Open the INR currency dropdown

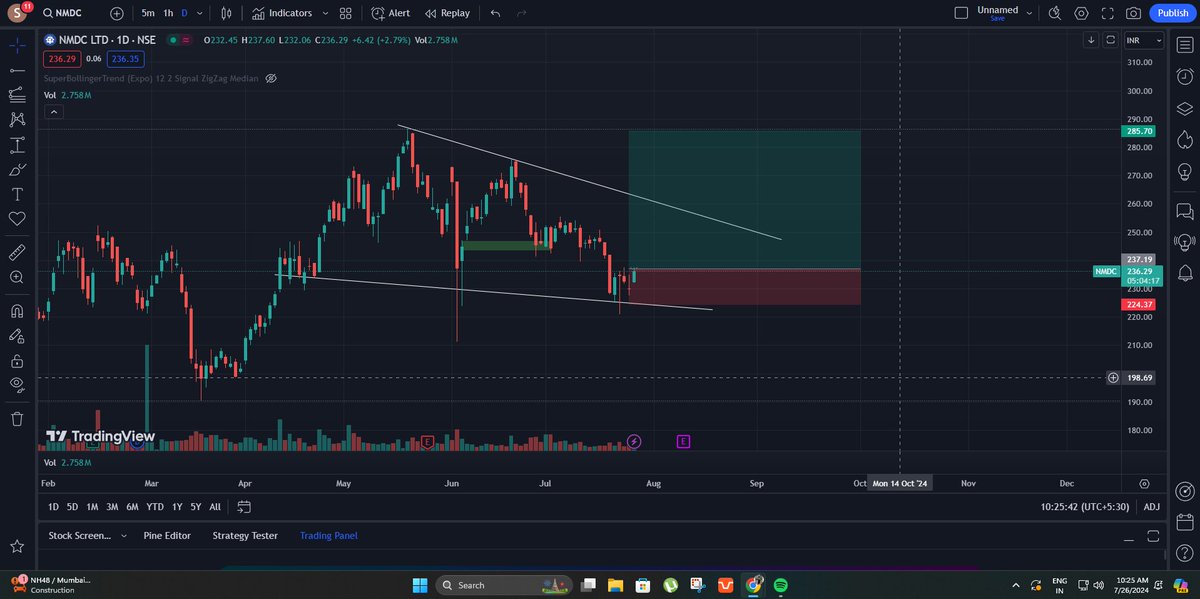[x=1144, y=40]
